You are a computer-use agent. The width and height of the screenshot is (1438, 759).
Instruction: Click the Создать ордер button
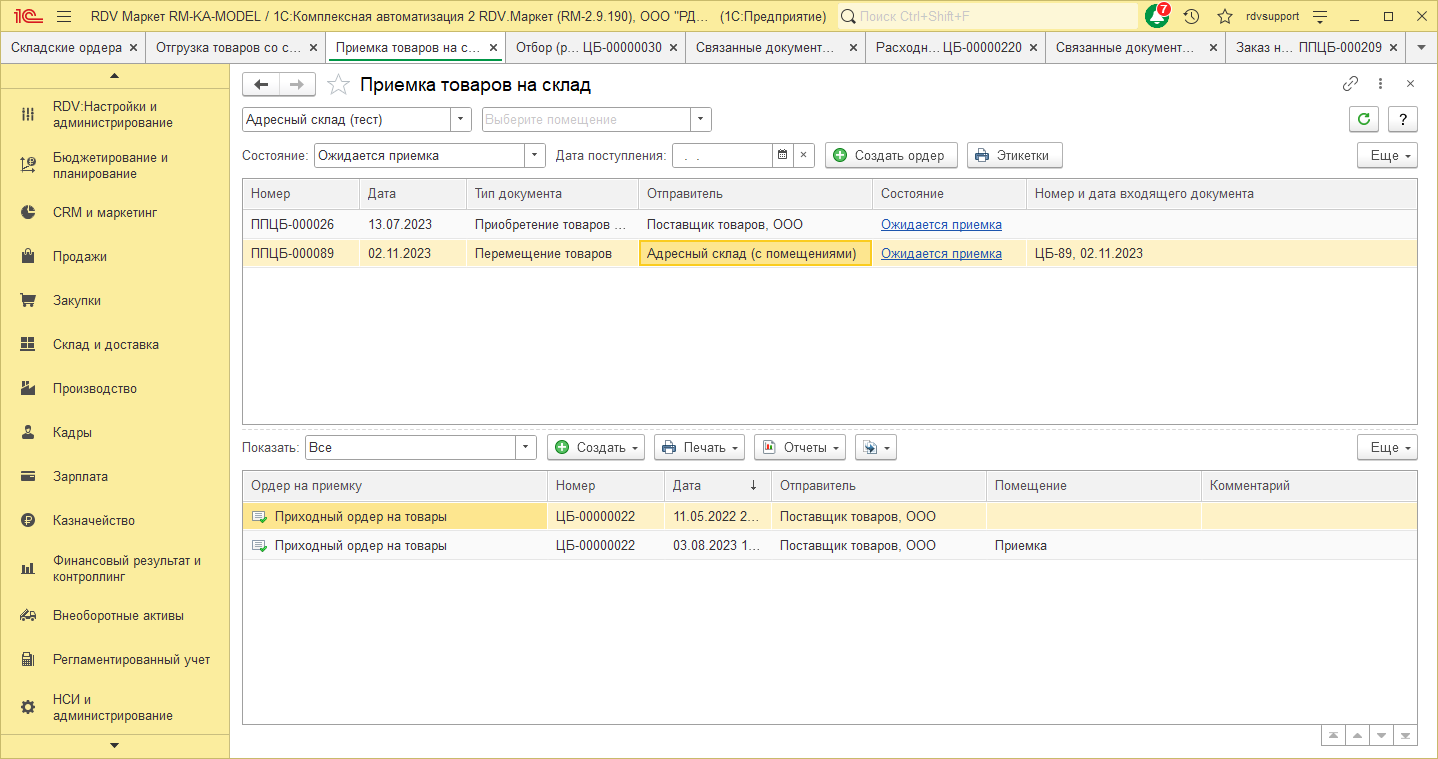tap(890, 155)
